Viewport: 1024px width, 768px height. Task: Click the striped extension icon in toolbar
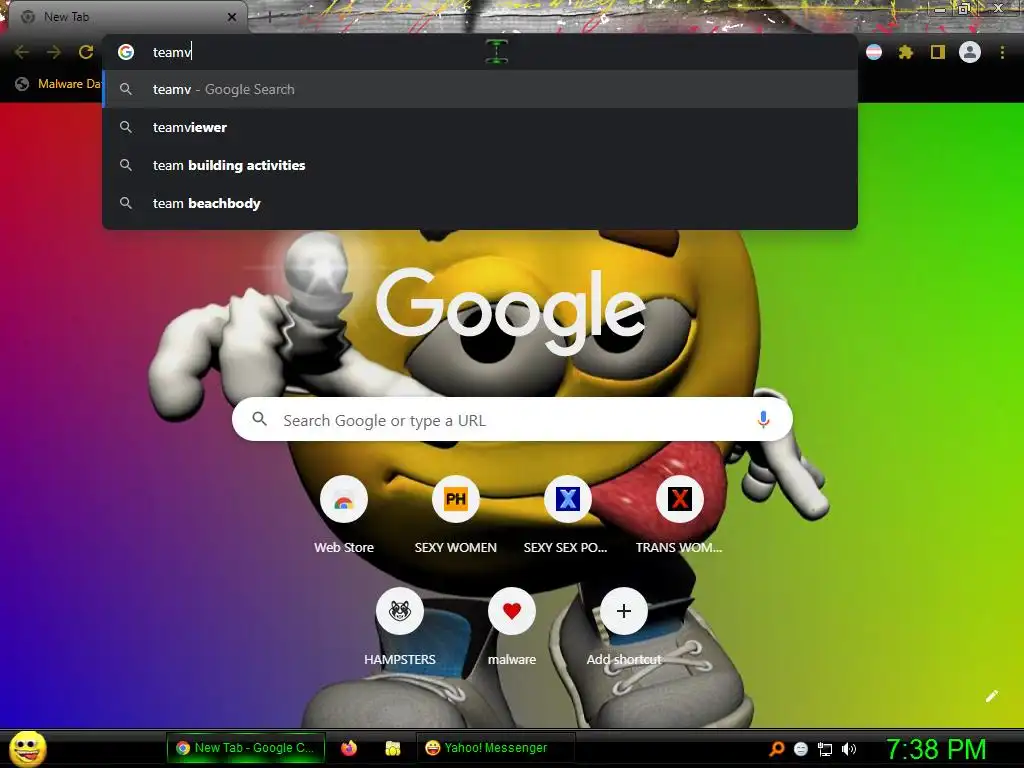click(x=874, y=52)
